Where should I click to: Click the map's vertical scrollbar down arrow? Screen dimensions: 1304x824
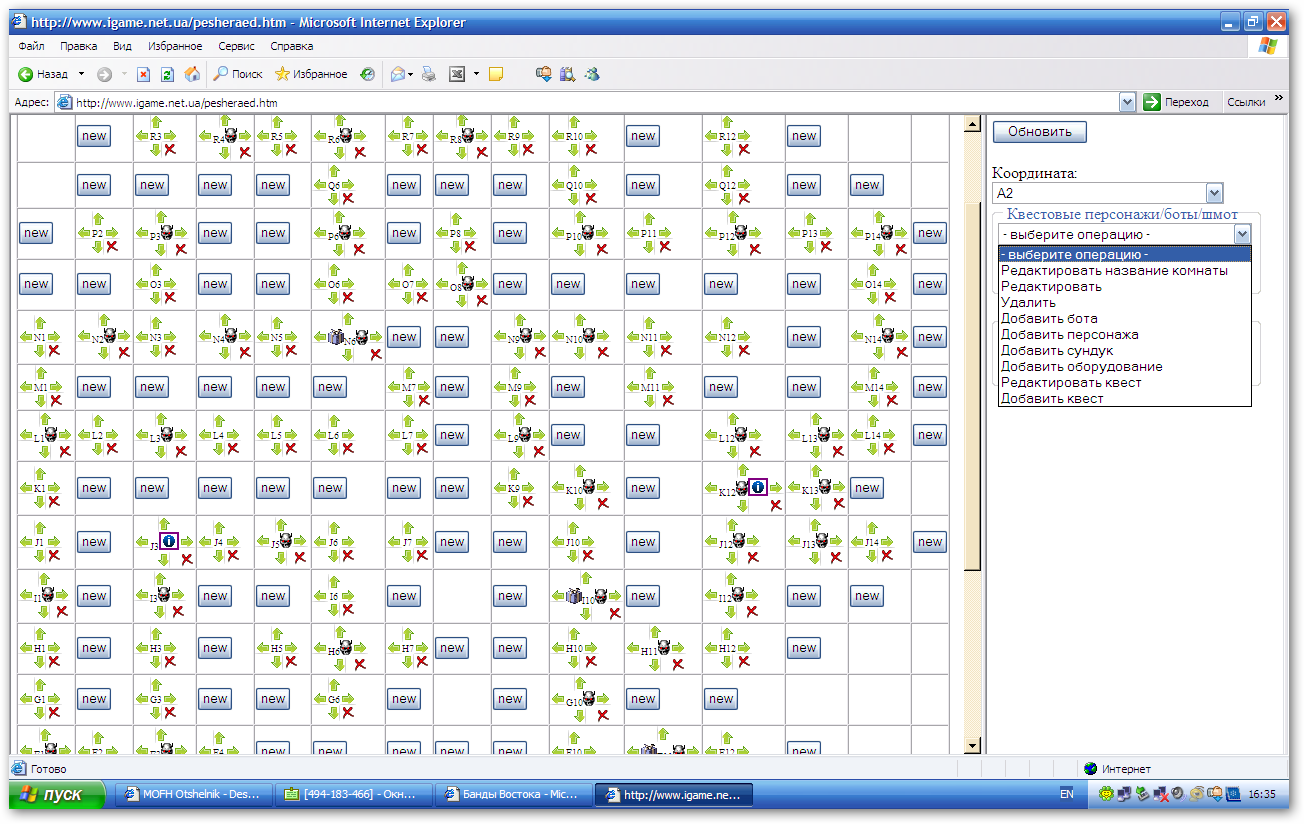(971, 746)
